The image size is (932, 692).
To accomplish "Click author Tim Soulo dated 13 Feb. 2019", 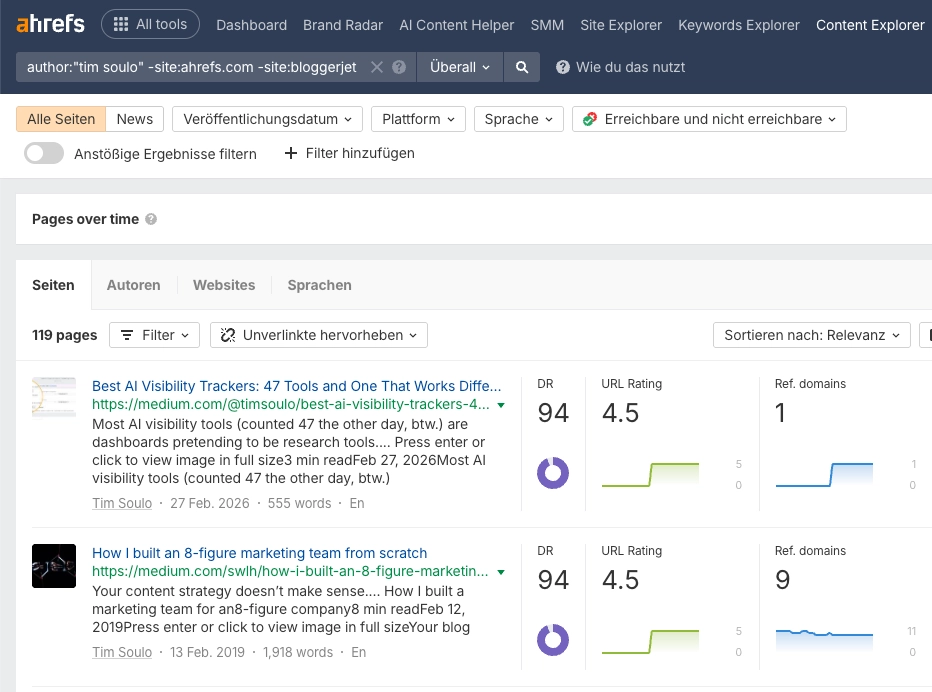I will click(122, 652).
